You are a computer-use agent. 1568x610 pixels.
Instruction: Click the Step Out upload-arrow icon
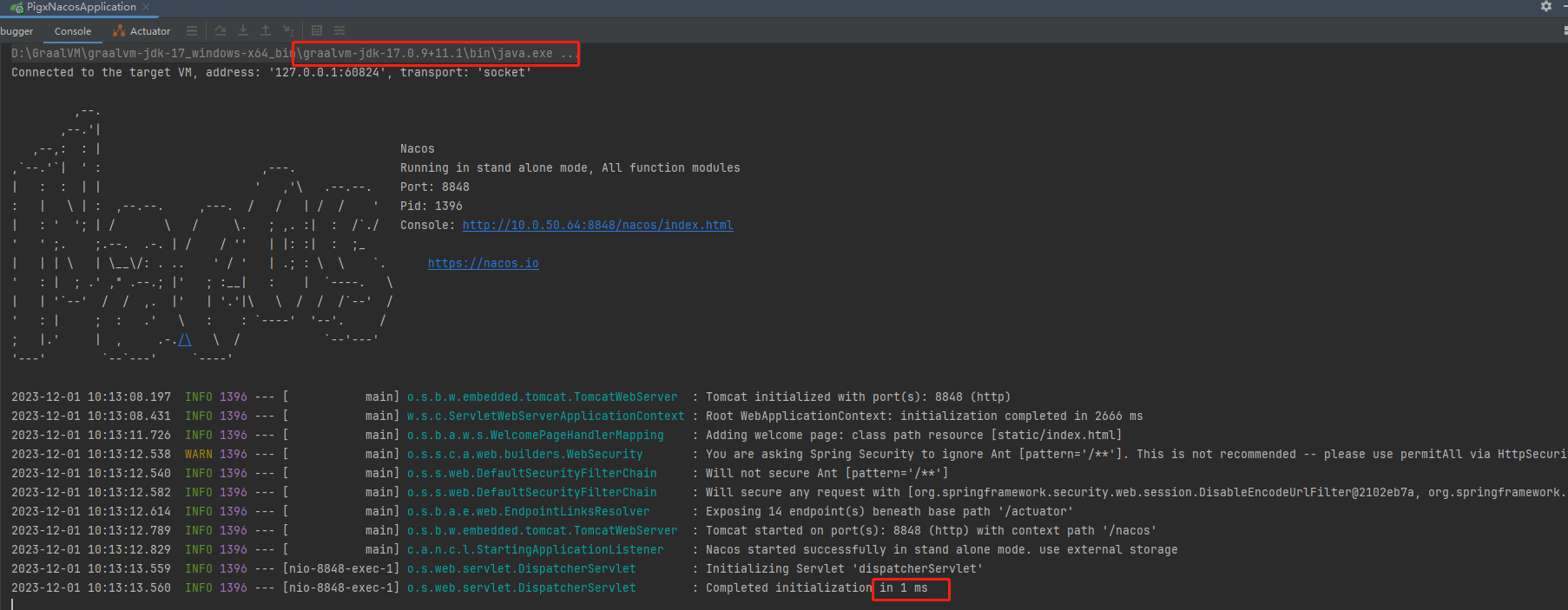(266, 31)
